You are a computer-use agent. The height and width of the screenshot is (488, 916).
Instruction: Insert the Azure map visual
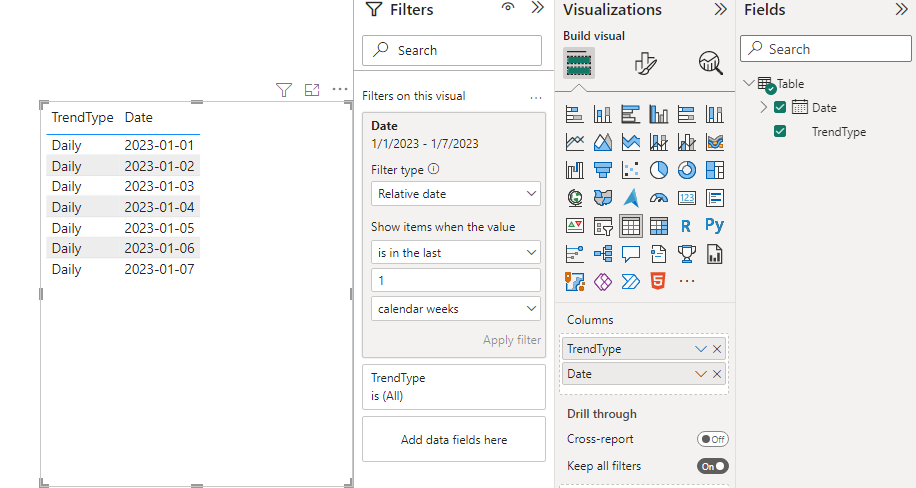[x=630, y=198]
